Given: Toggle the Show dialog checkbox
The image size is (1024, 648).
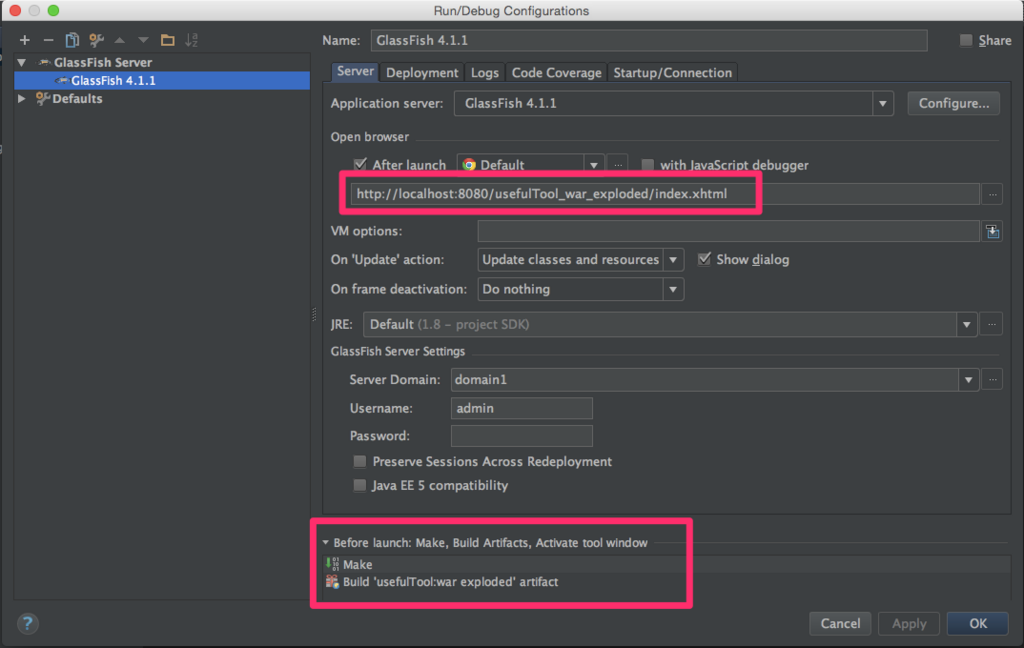Looking at the screenshot, I should click(704, 259).
